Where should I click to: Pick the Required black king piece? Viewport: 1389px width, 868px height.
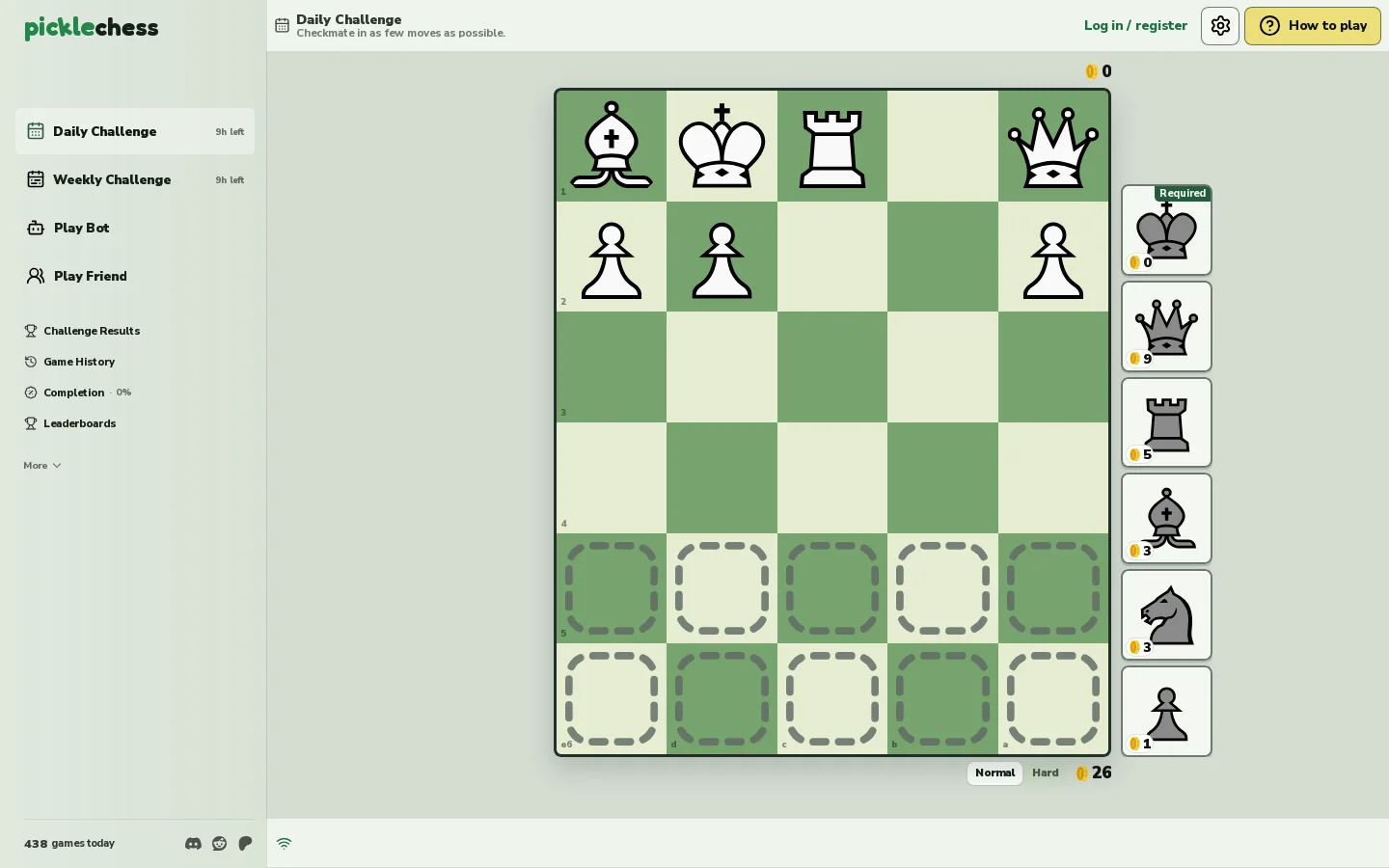(1166, 231)
